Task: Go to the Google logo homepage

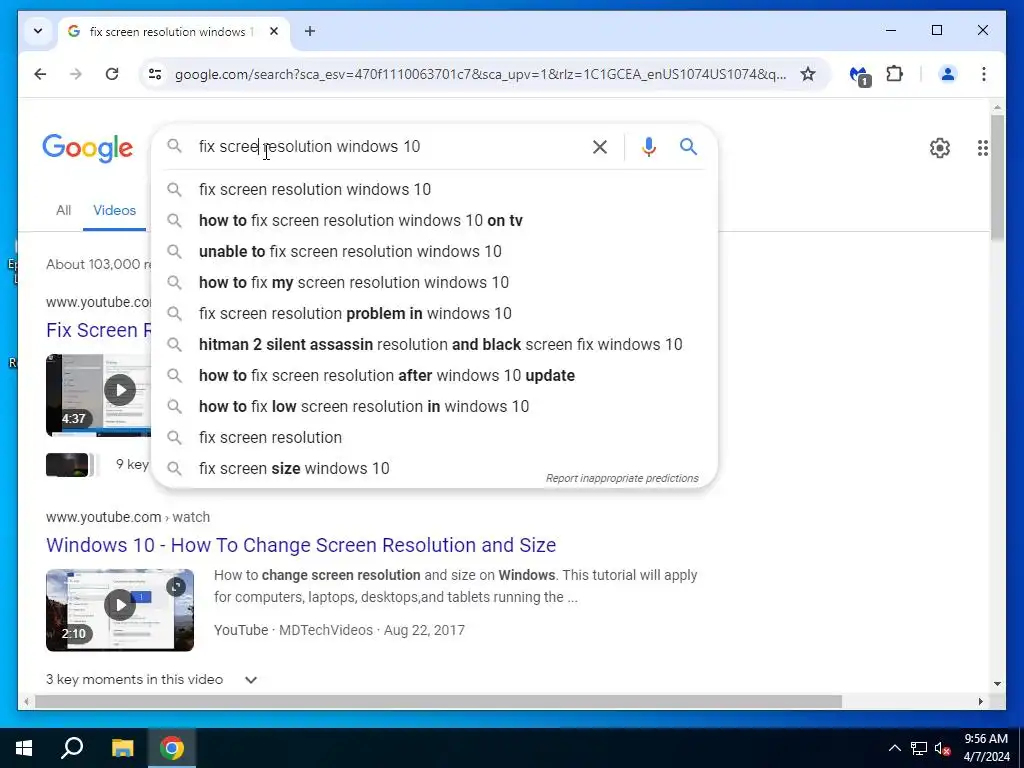Action: tap(88, 149)
